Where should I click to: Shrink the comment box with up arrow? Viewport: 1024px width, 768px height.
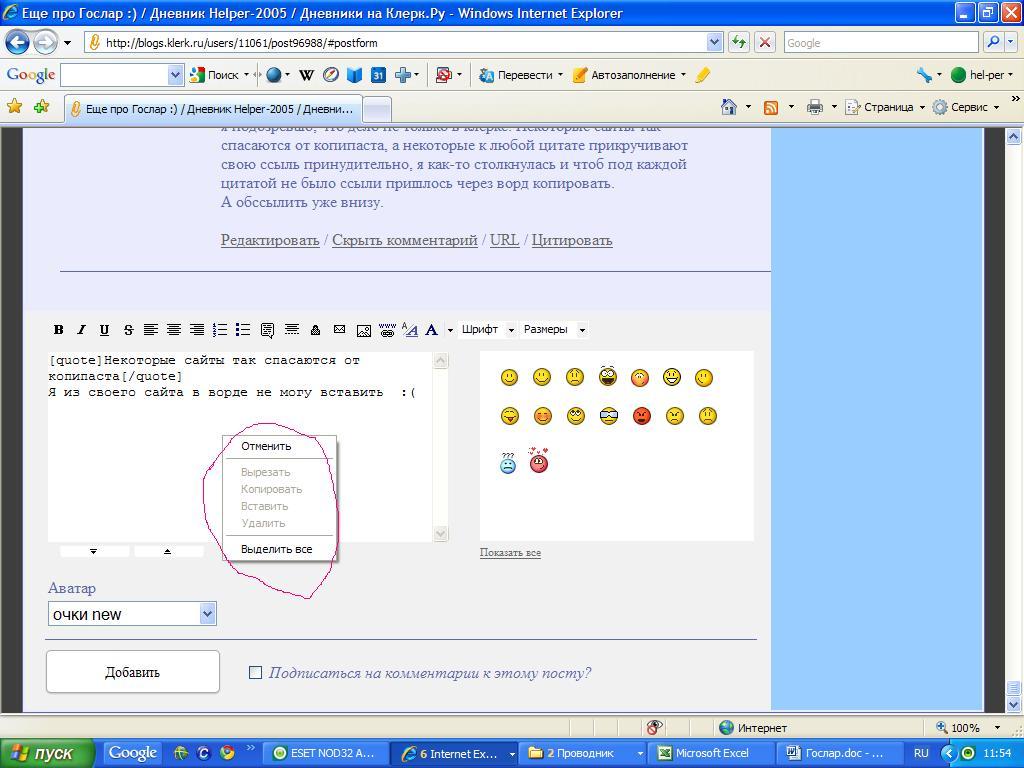tap(168, 551)
